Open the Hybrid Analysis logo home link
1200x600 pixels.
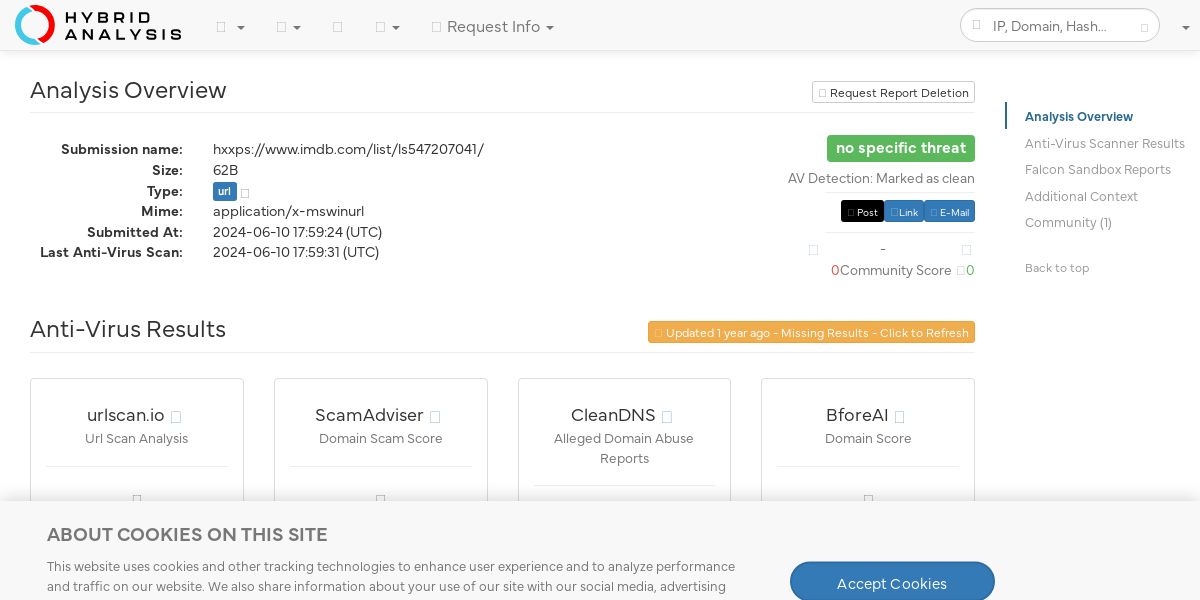click(98, 25)
